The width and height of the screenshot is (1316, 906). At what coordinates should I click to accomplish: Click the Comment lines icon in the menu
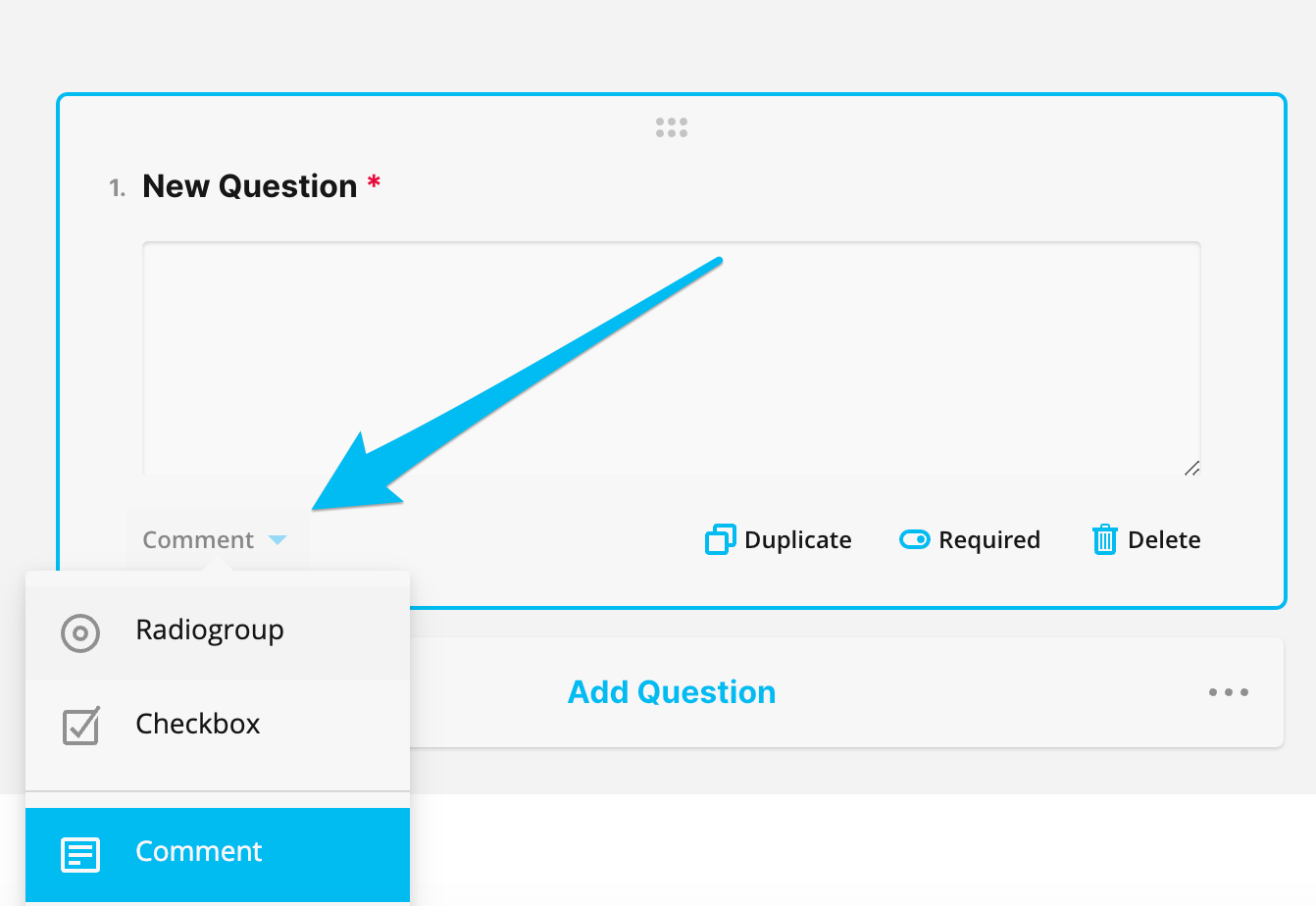click(80, 855)
